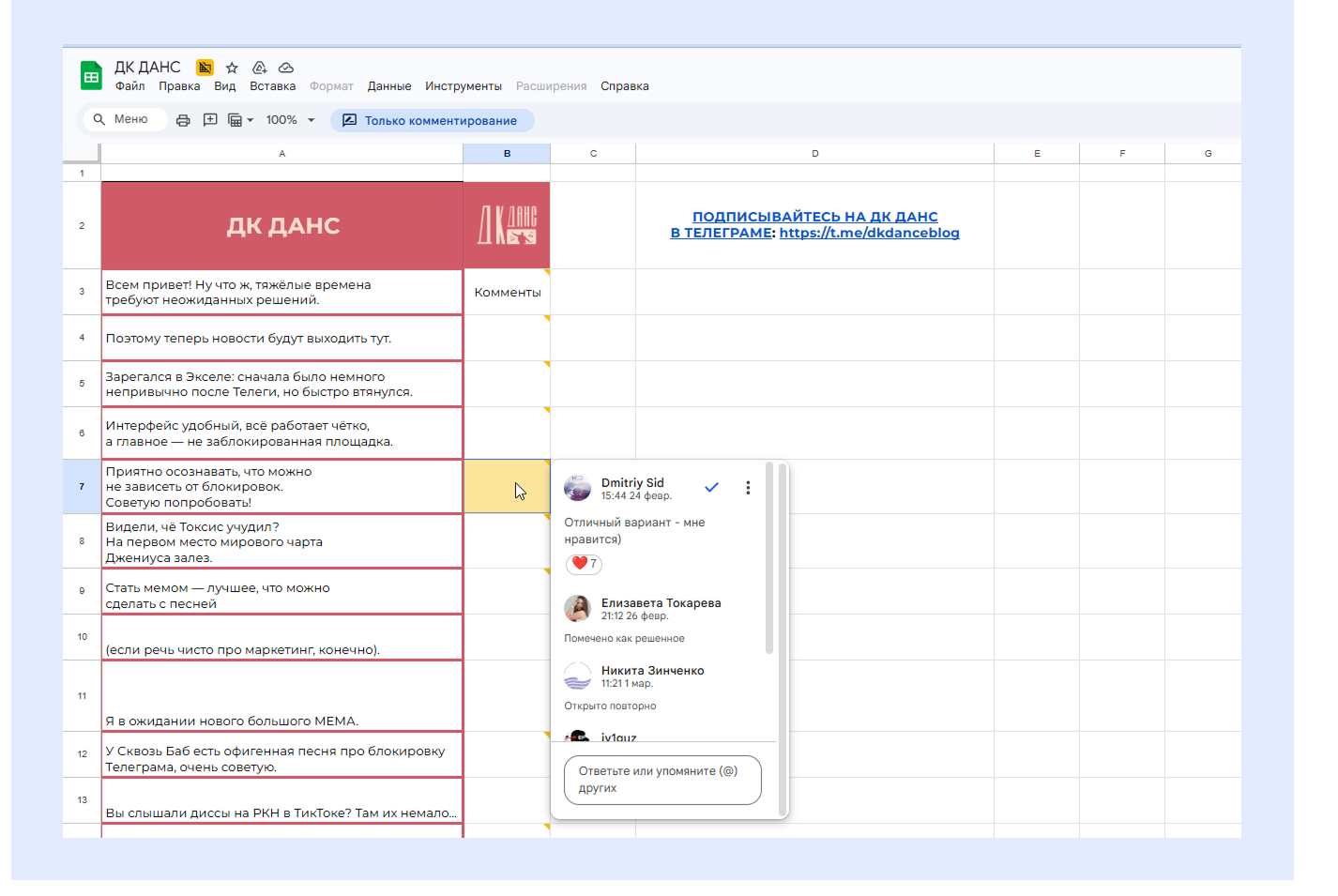
Task: Click the Print icon in the toolbar
Action: coord(183,120)
